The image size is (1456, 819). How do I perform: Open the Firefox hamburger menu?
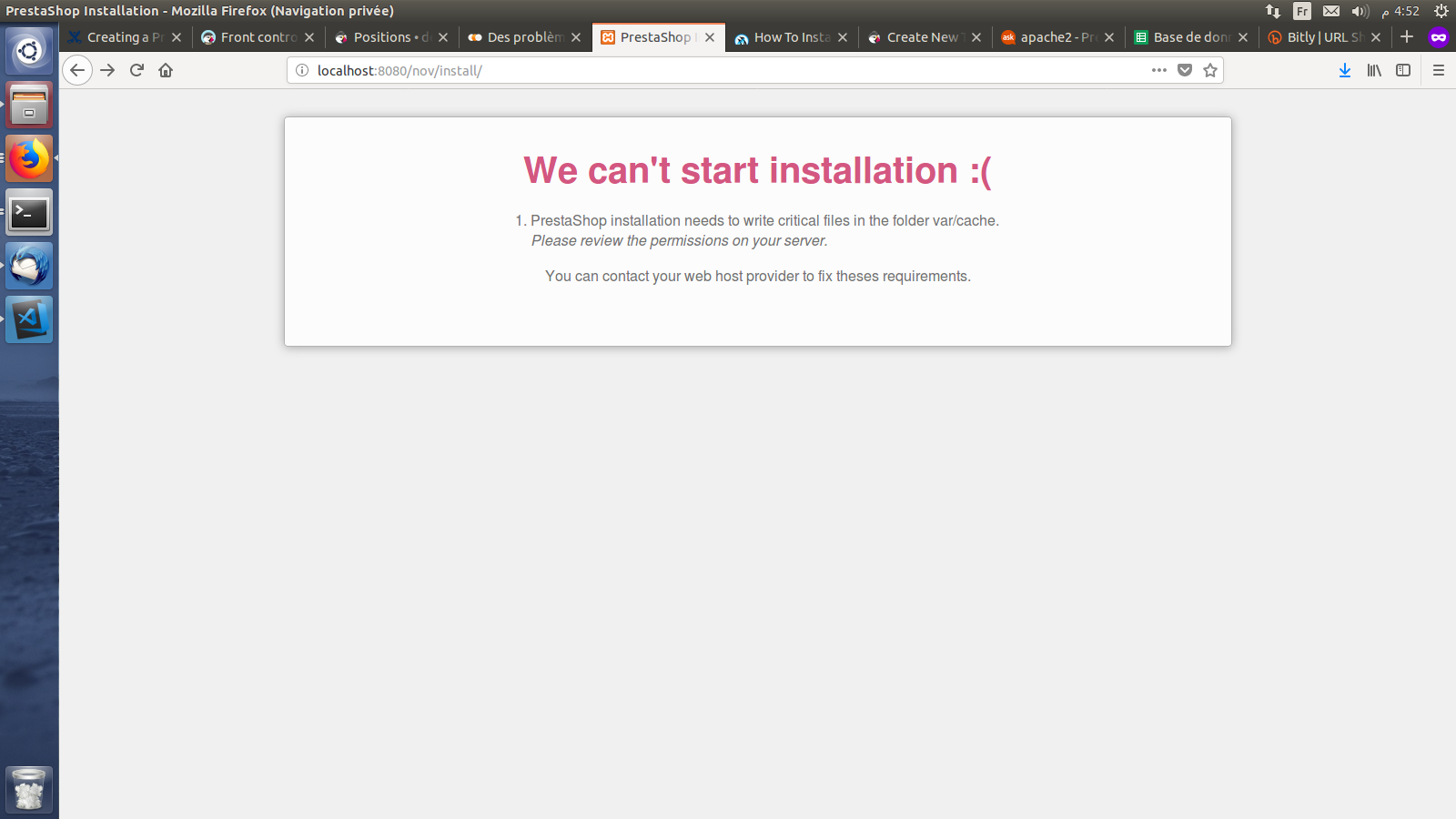pos(1439,70)
